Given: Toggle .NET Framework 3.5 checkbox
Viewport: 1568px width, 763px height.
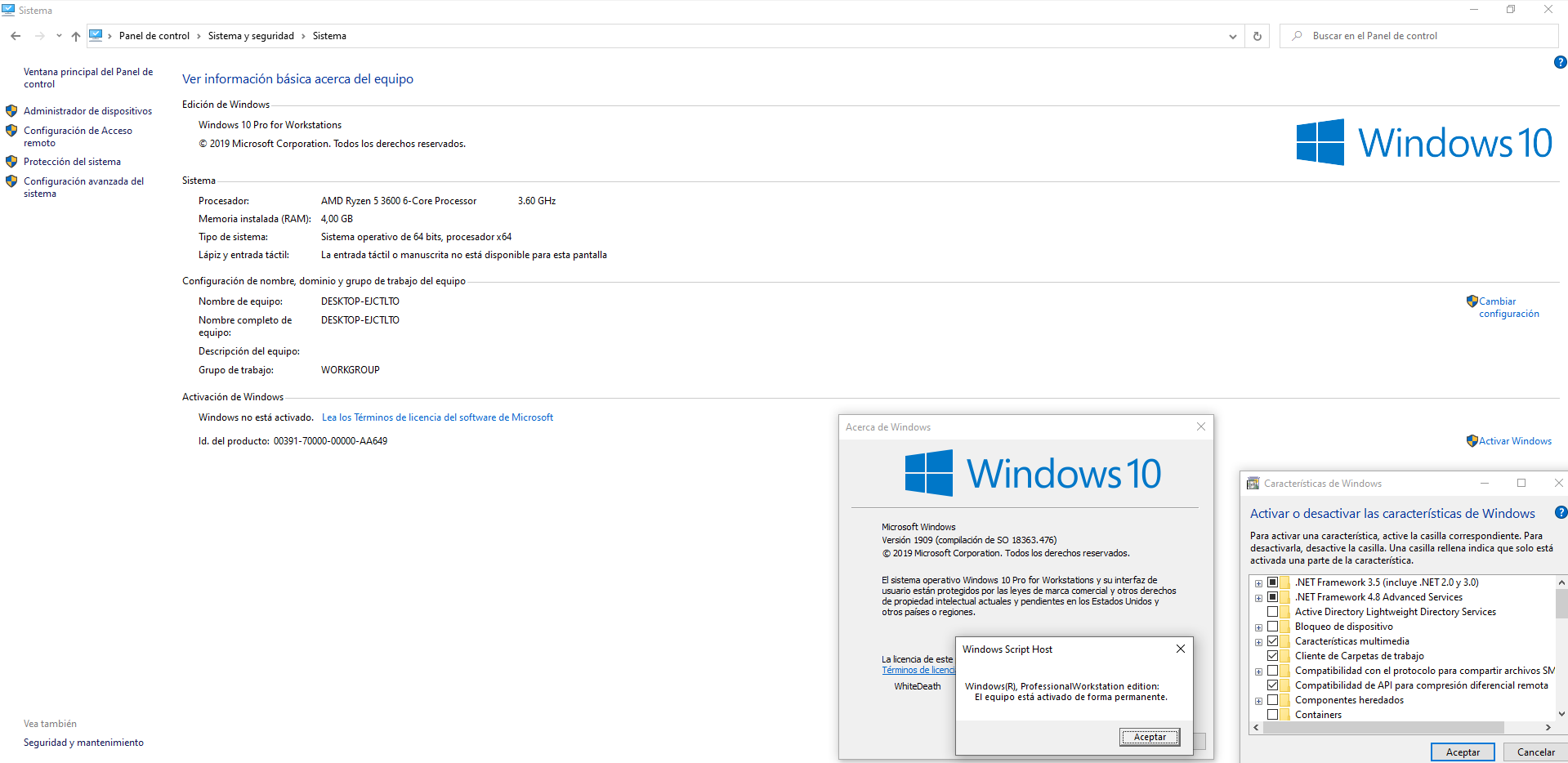Looking at the screenshot, I should [1272, 582].
